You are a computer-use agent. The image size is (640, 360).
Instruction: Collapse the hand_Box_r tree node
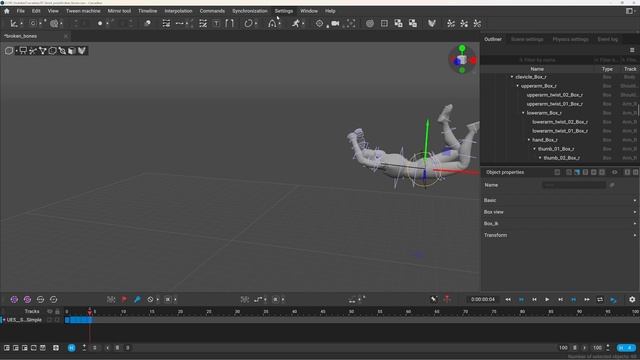529,140
